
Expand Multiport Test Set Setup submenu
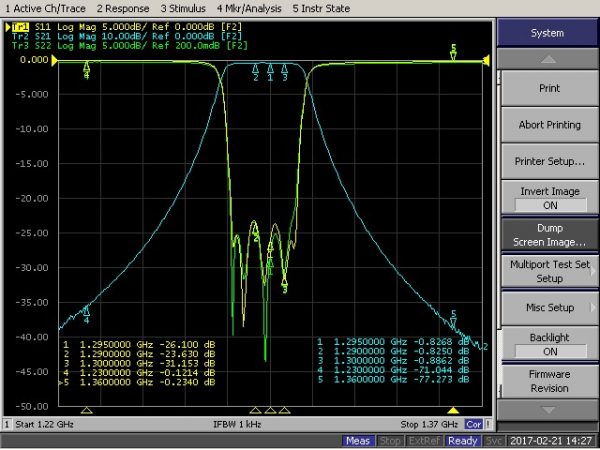click(549, 271)
